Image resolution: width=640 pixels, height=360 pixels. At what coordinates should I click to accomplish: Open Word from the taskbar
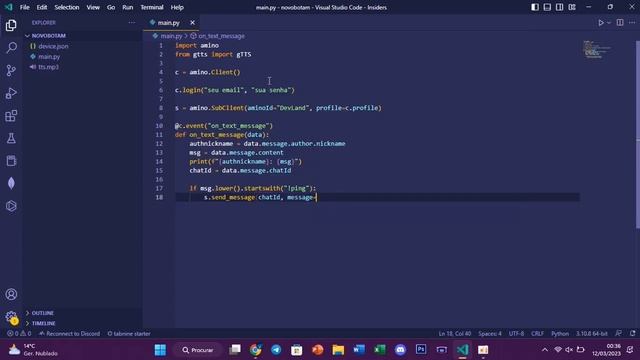pyautogui.click(x=359, y=350)
